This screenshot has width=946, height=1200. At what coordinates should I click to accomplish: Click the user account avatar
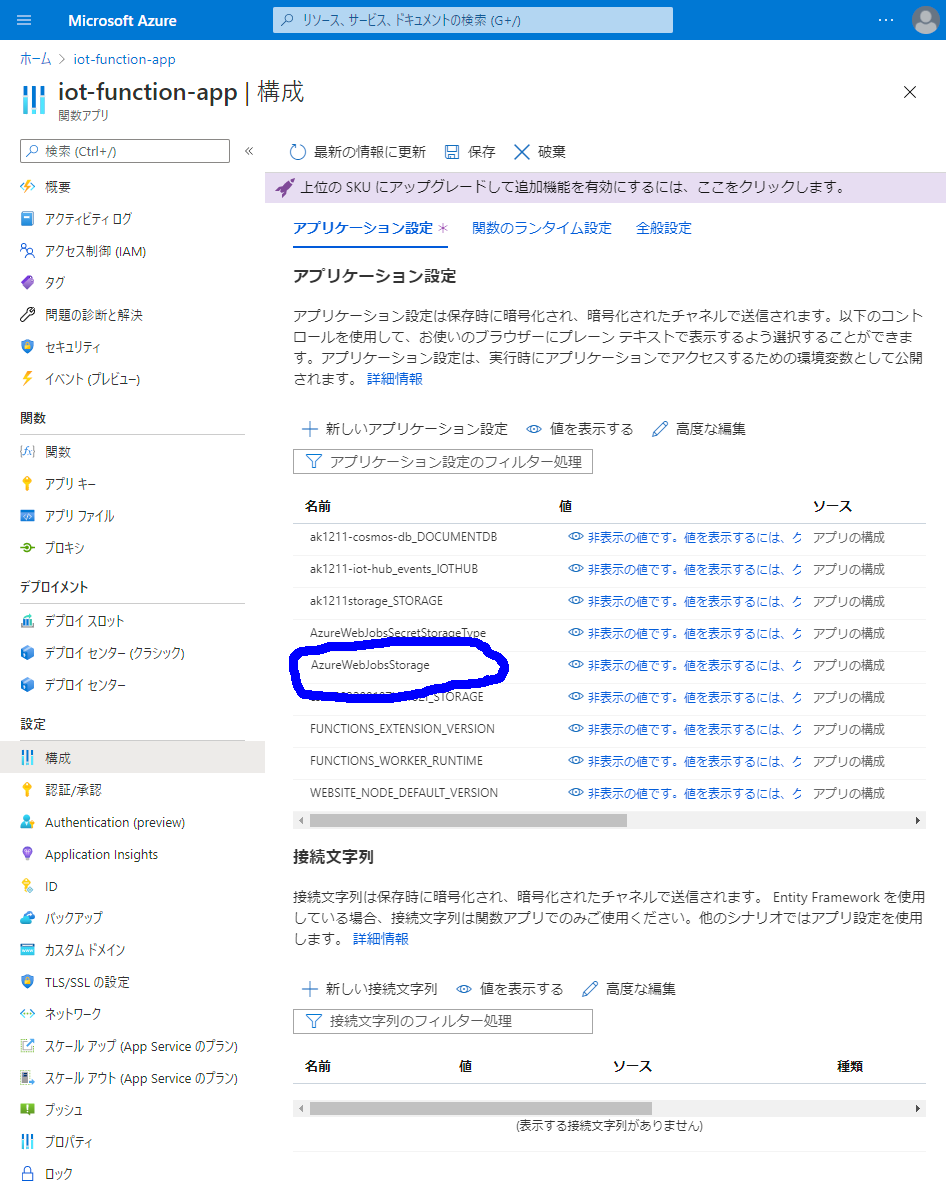coord(925,20)
